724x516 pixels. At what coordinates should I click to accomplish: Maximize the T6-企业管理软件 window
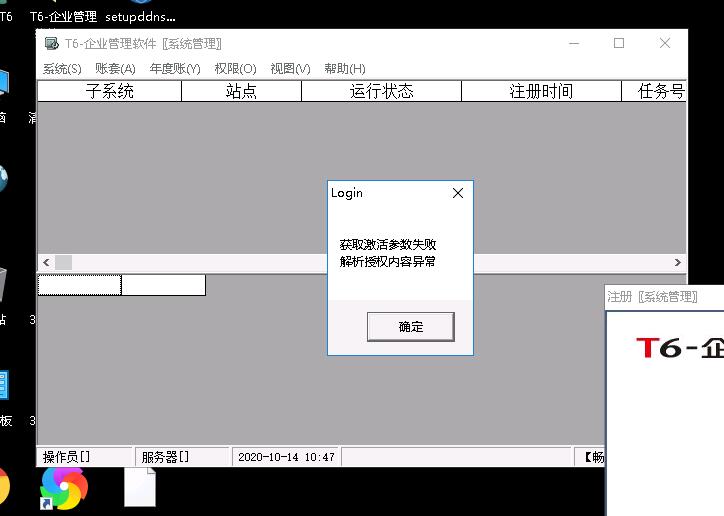pos(619,43)
